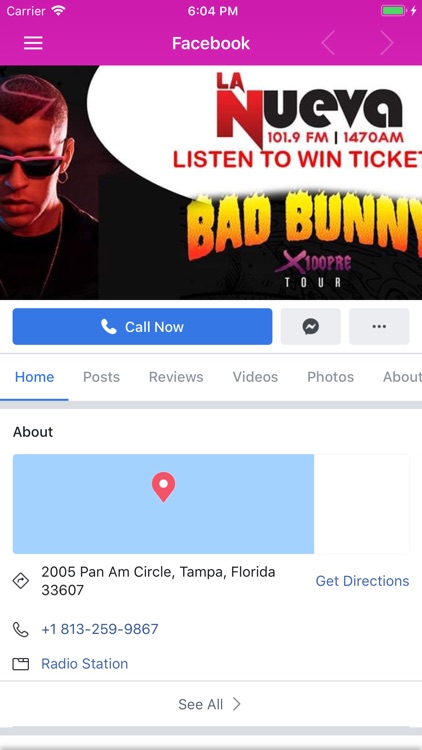Expand See All about details

pos(211,704)
